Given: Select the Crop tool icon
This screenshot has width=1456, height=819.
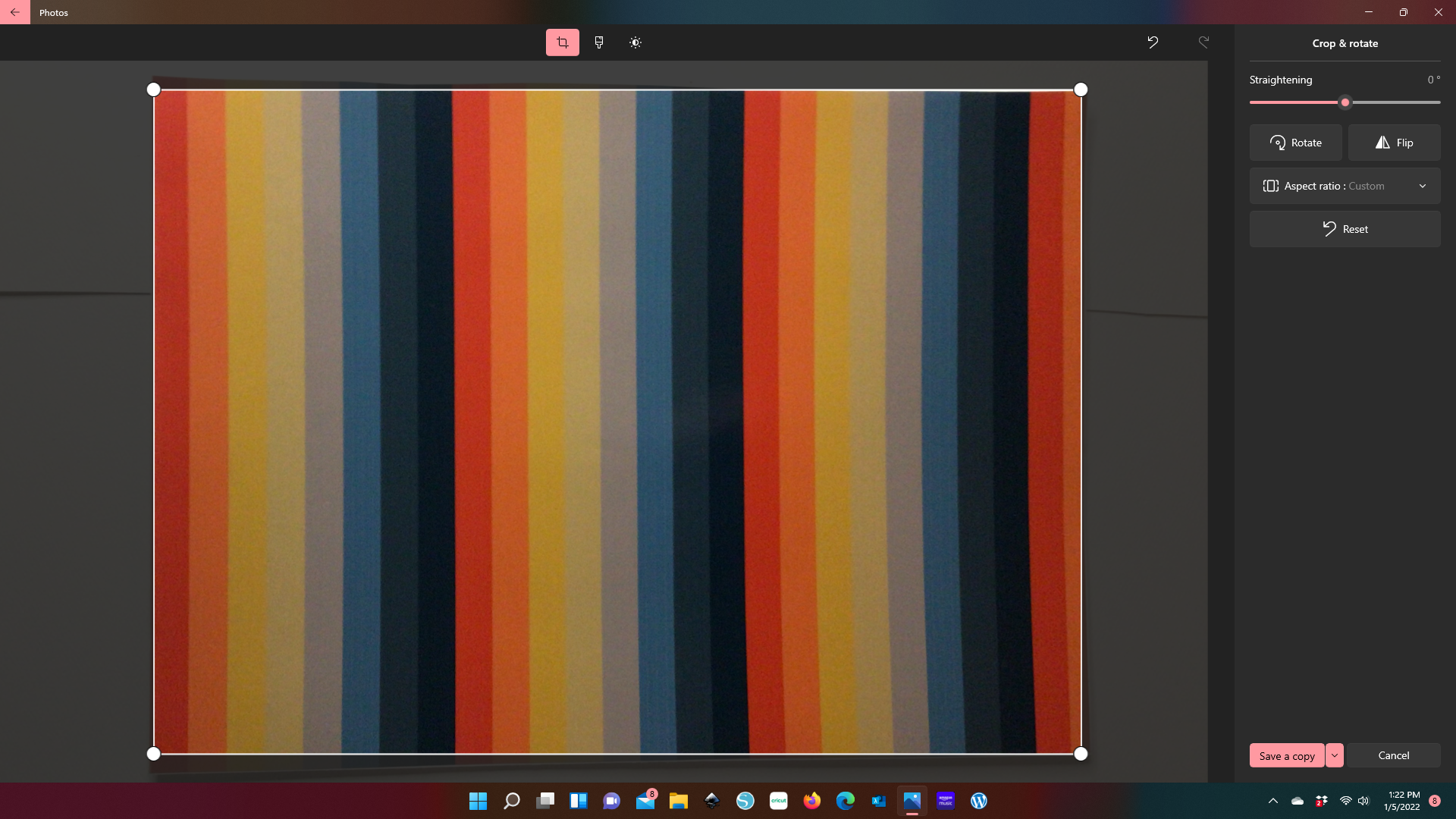Looking at the screenshot, I should [562, 42].
